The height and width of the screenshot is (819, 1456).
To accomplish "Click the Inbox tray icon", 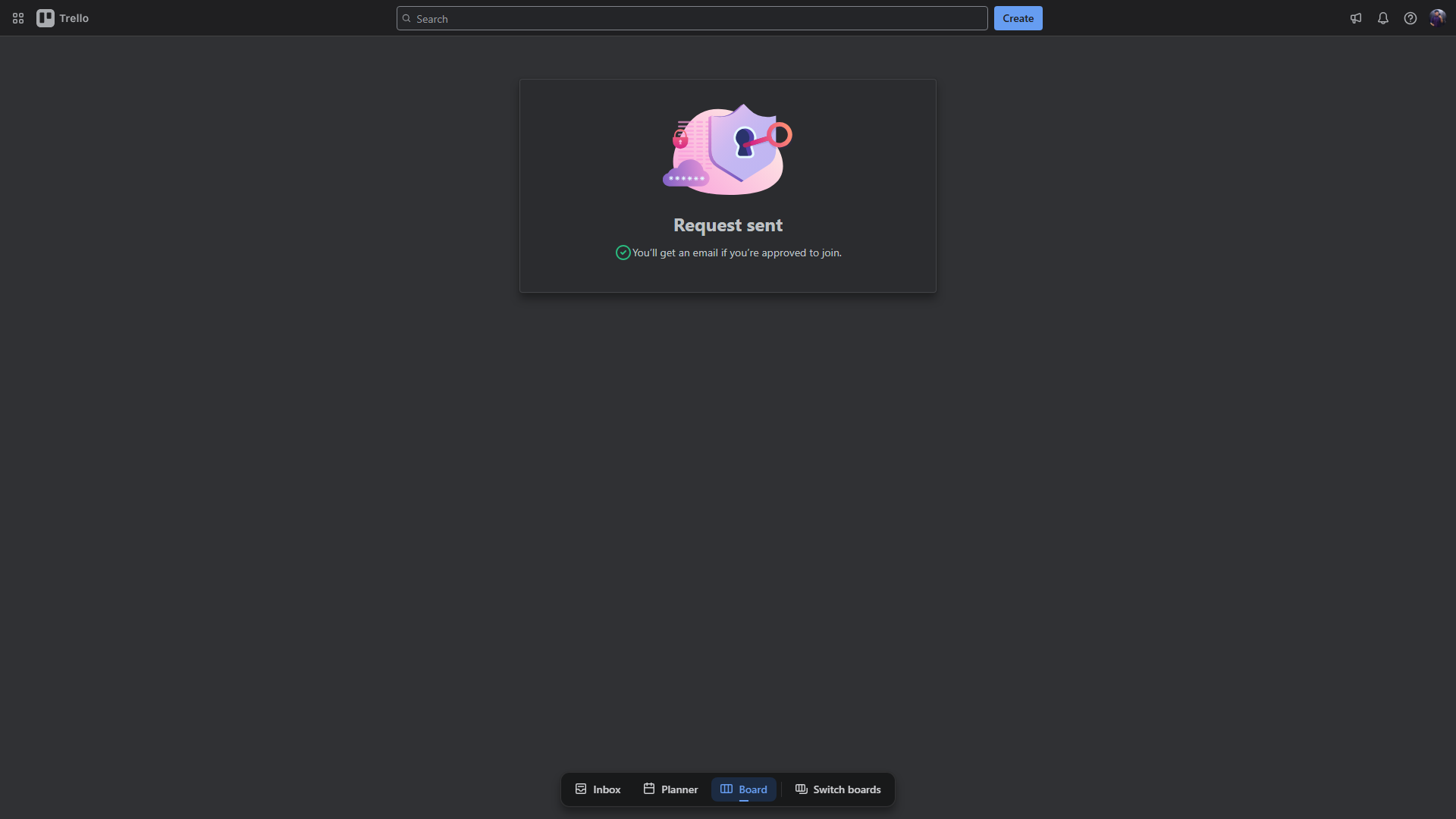I will pos(581,789).
